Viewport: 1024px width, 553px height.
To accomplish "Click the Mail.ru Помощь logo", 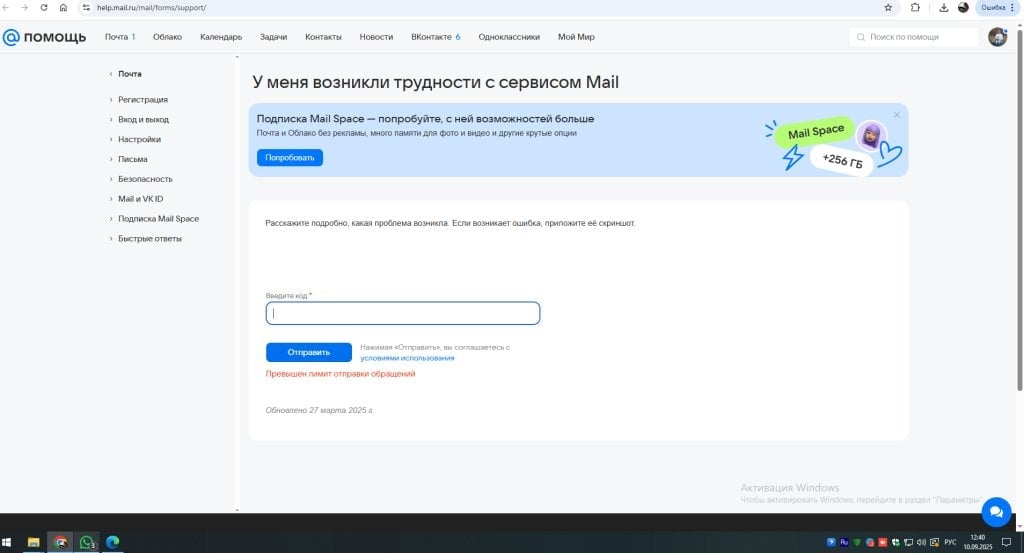I will 44,37.
